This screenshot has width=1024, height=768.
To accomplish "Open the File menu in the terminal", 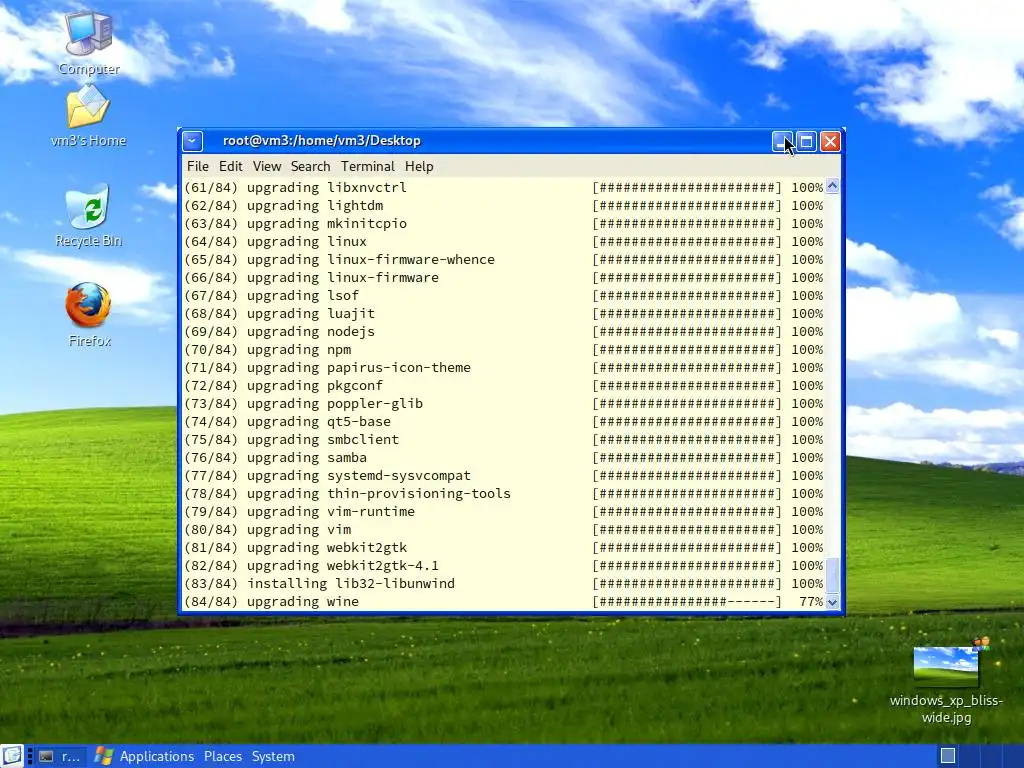I will 198,167.
